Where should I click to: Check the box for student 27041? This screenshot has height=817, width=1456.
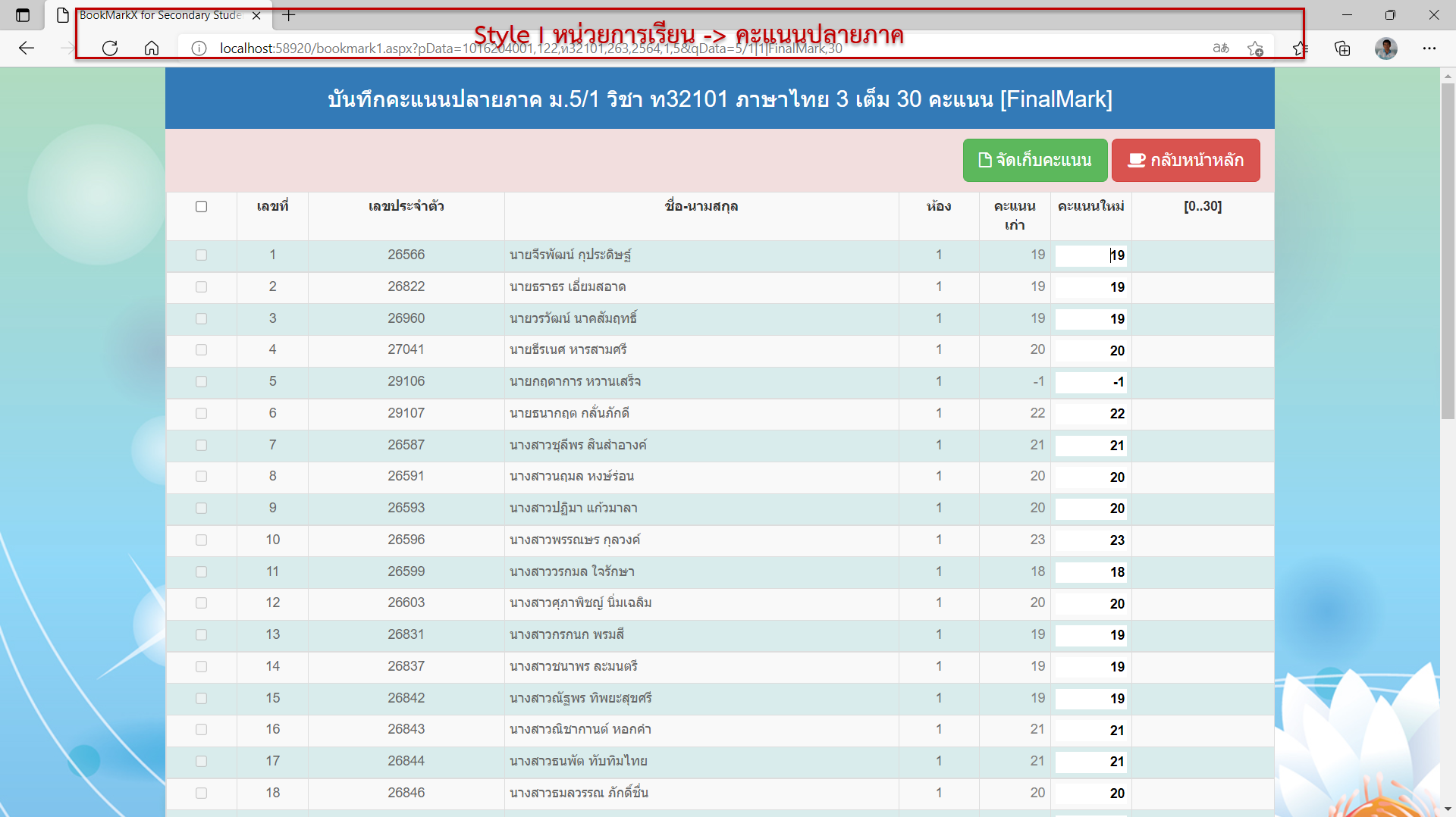201,349
